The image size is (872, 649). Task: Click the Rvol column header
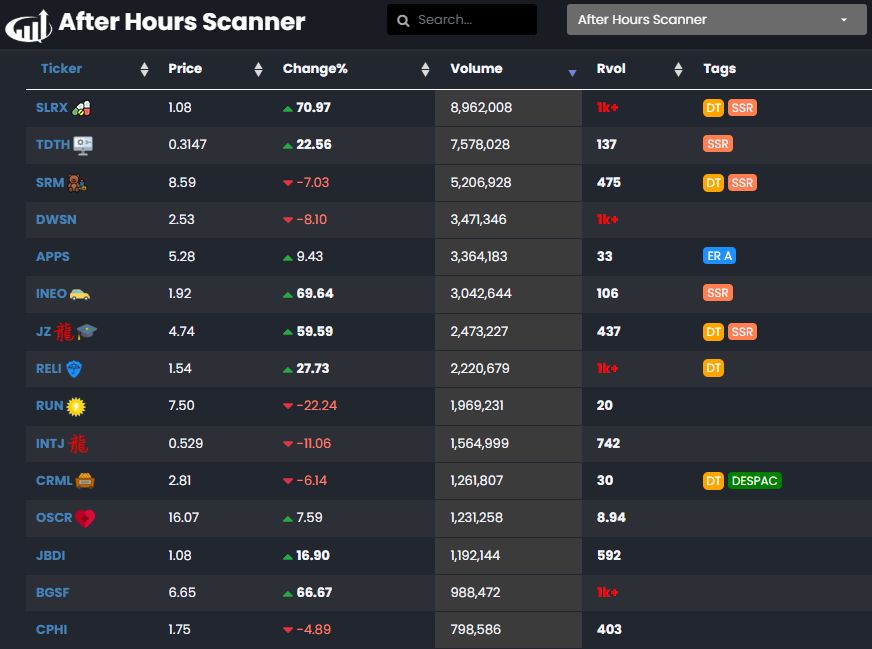[611, 68]
